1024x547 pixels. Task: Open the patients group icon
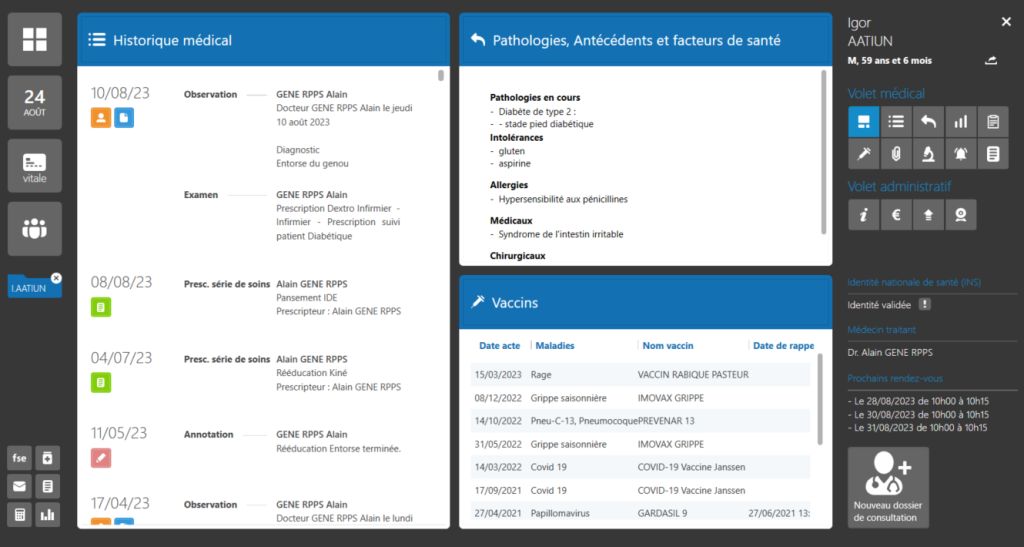[x=35, y=228]
